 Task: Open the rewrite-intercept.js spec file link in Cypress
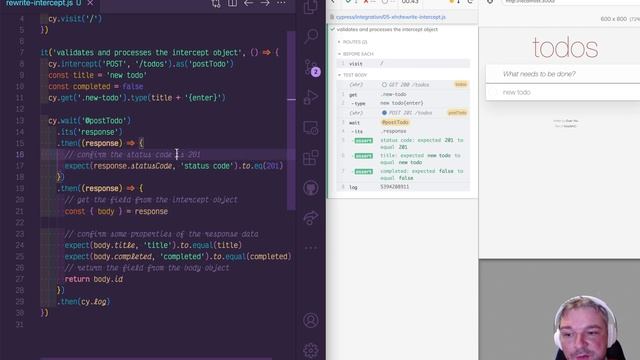tap(391, 17)
